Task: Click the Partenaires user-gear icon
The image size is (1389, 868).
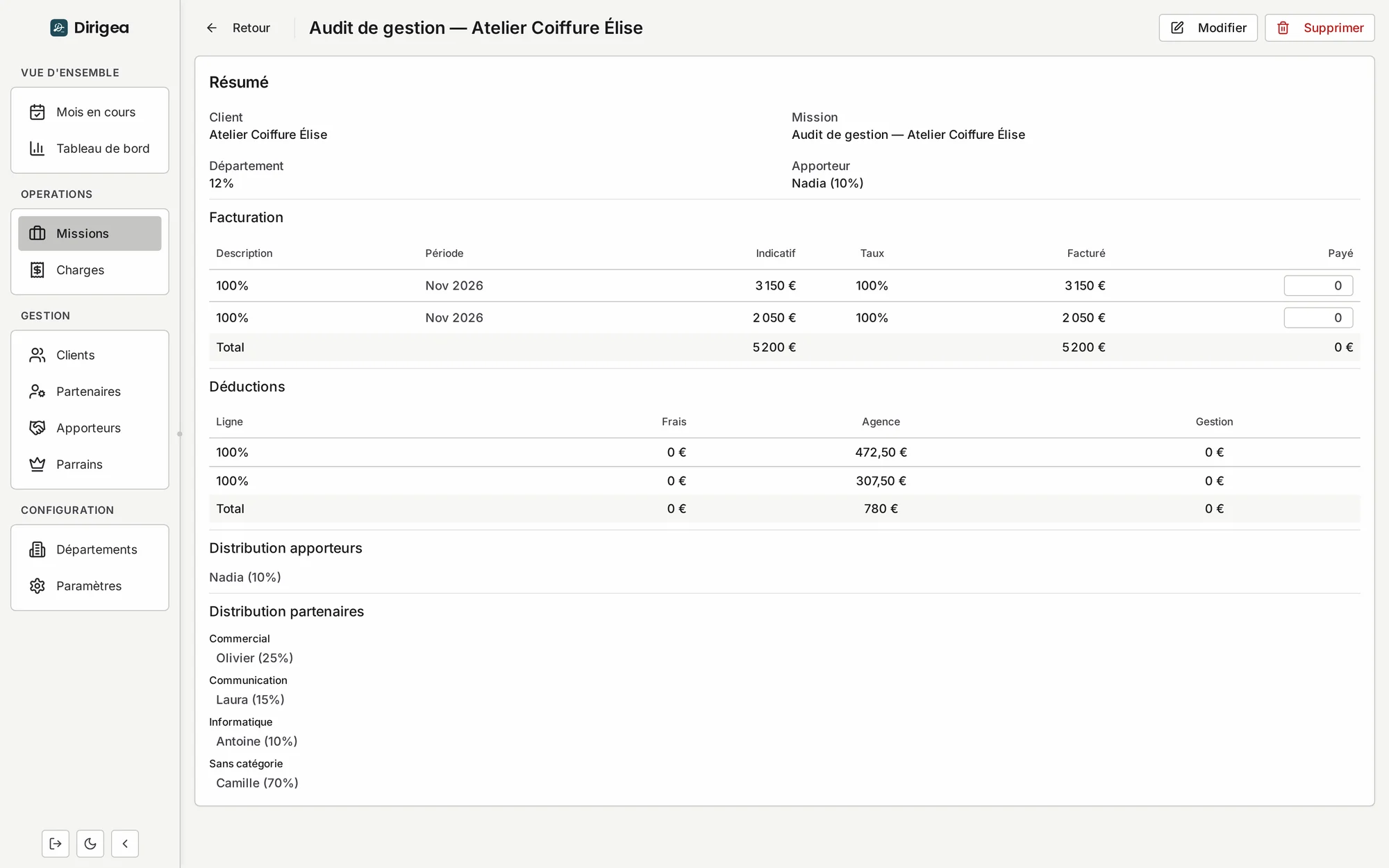Action: (x=38, y=392)
